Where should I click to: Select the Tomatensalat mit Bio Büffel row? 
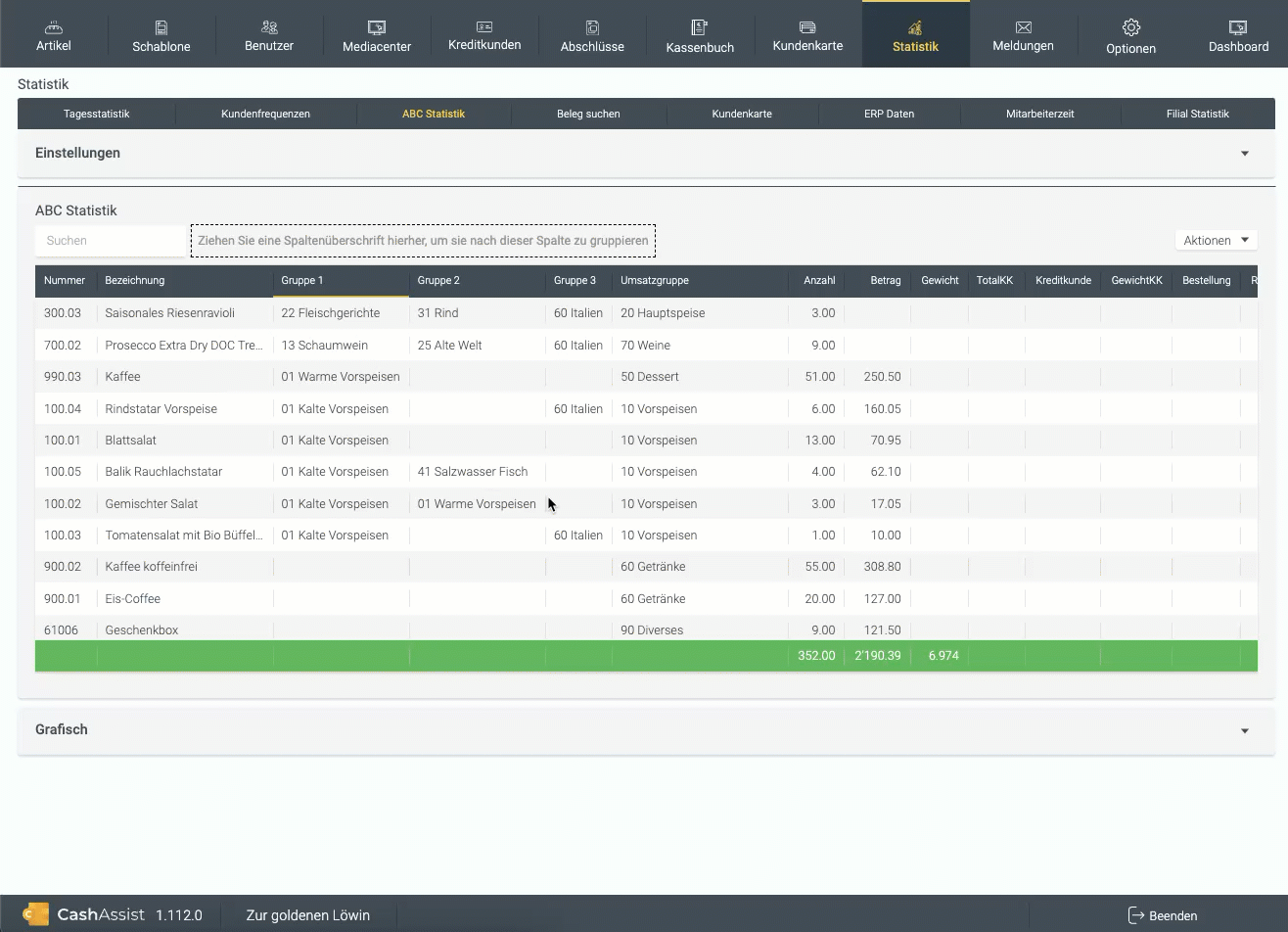(x=646, y=536)
